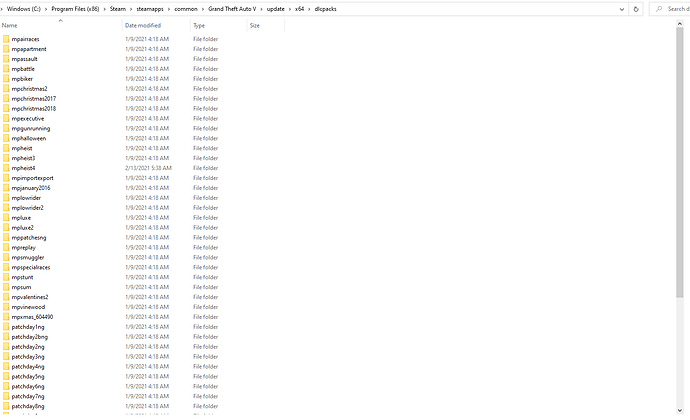Select the patchday2ng folder name
This screenshot has width=690, height=420.
click(28, 347)
